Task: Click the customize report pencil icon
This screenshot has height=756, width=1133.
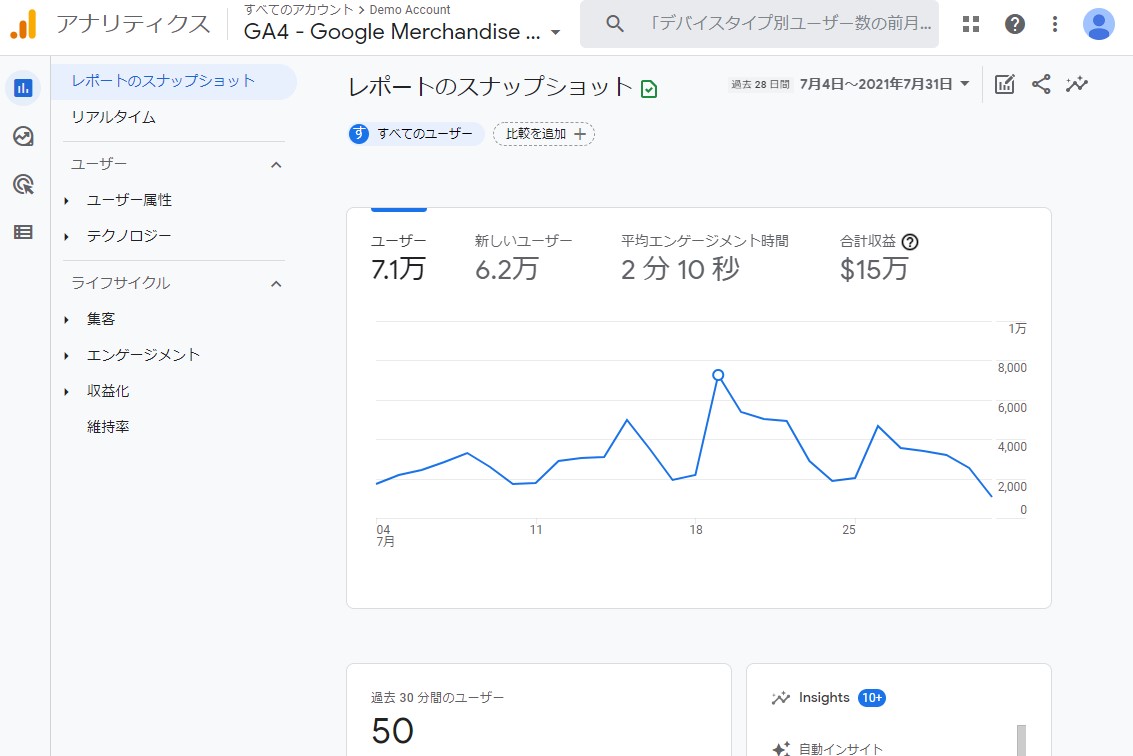Action: [1004, 84]
